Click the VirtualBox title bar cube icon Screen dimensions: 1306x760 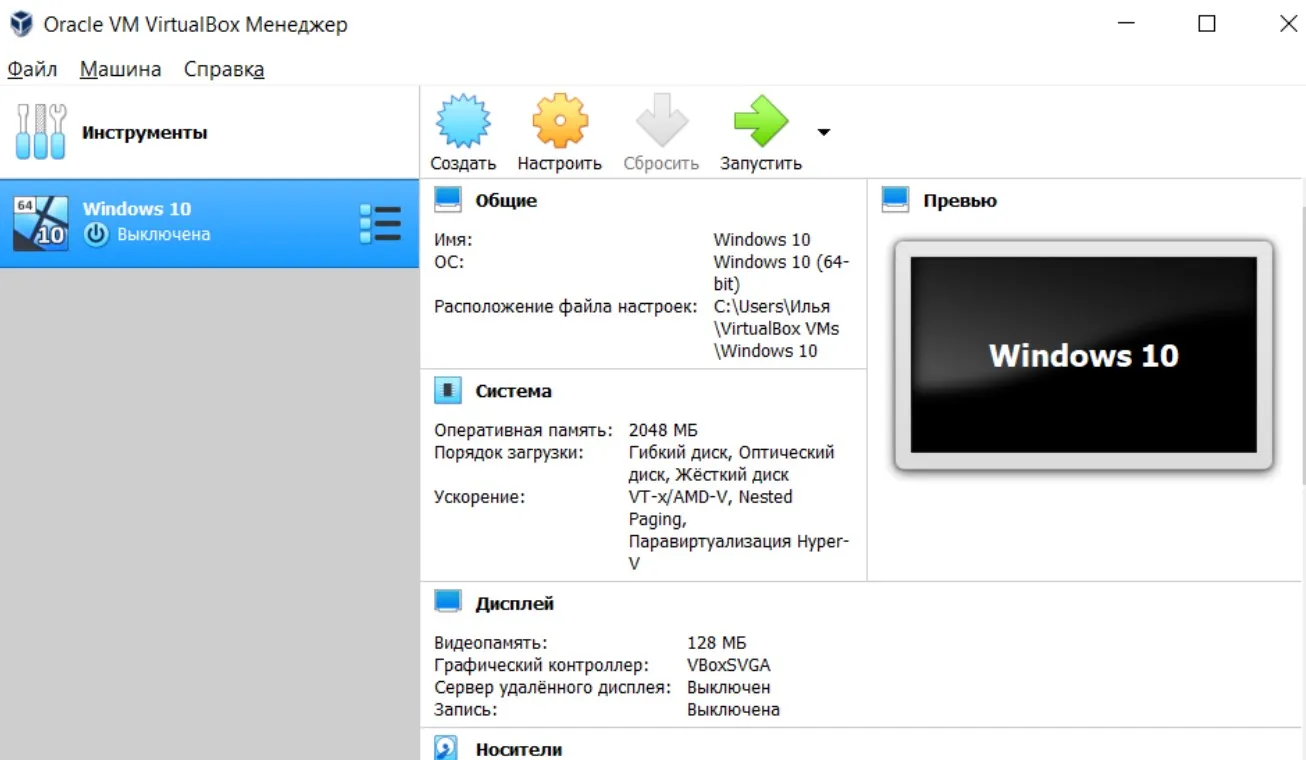[x=20, y=24]
